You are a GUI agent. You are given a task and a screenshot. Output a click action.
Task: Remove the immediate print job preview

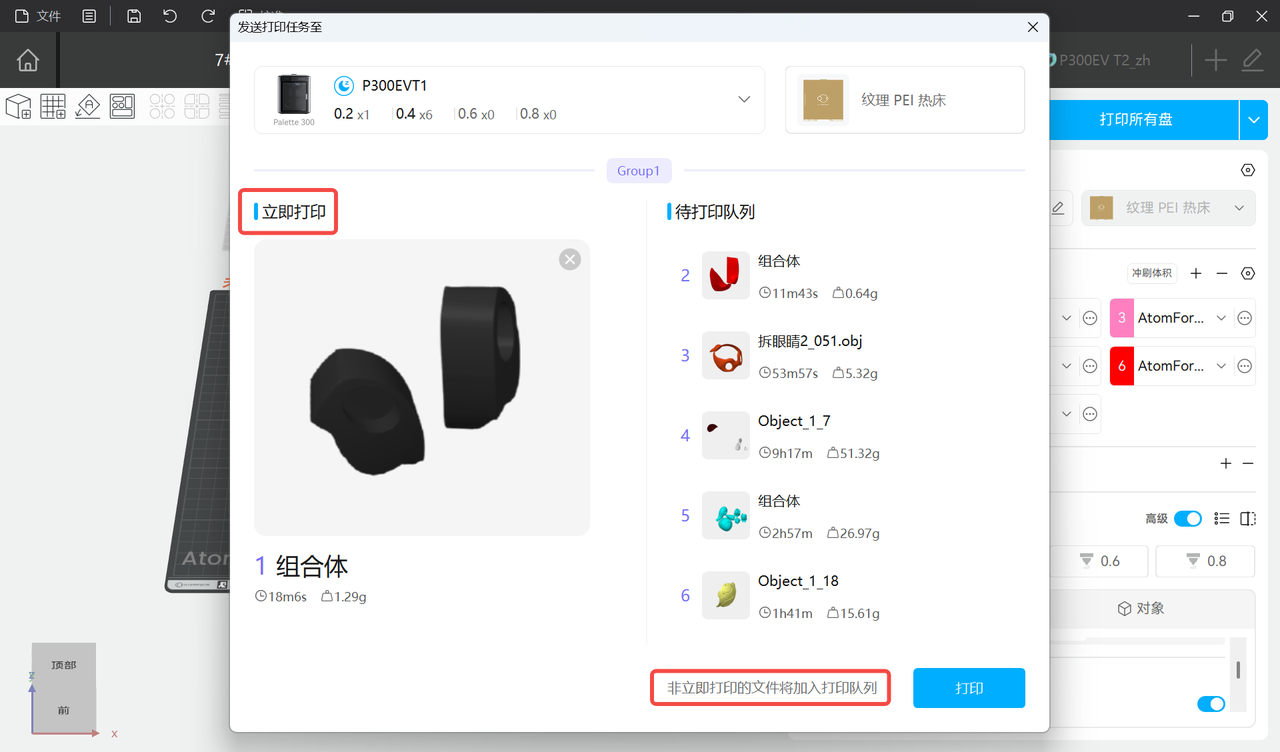570,260
